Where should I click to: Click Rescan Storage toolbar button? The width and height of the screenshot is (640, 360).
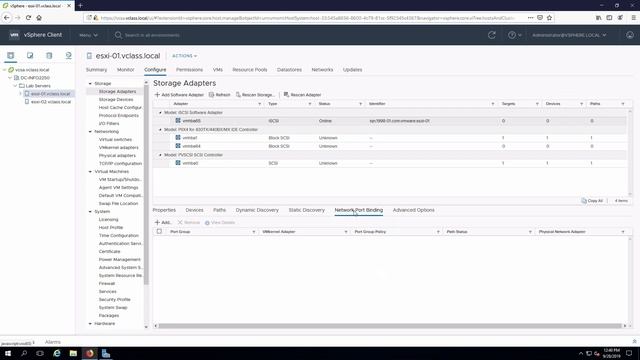coord(255,95)
